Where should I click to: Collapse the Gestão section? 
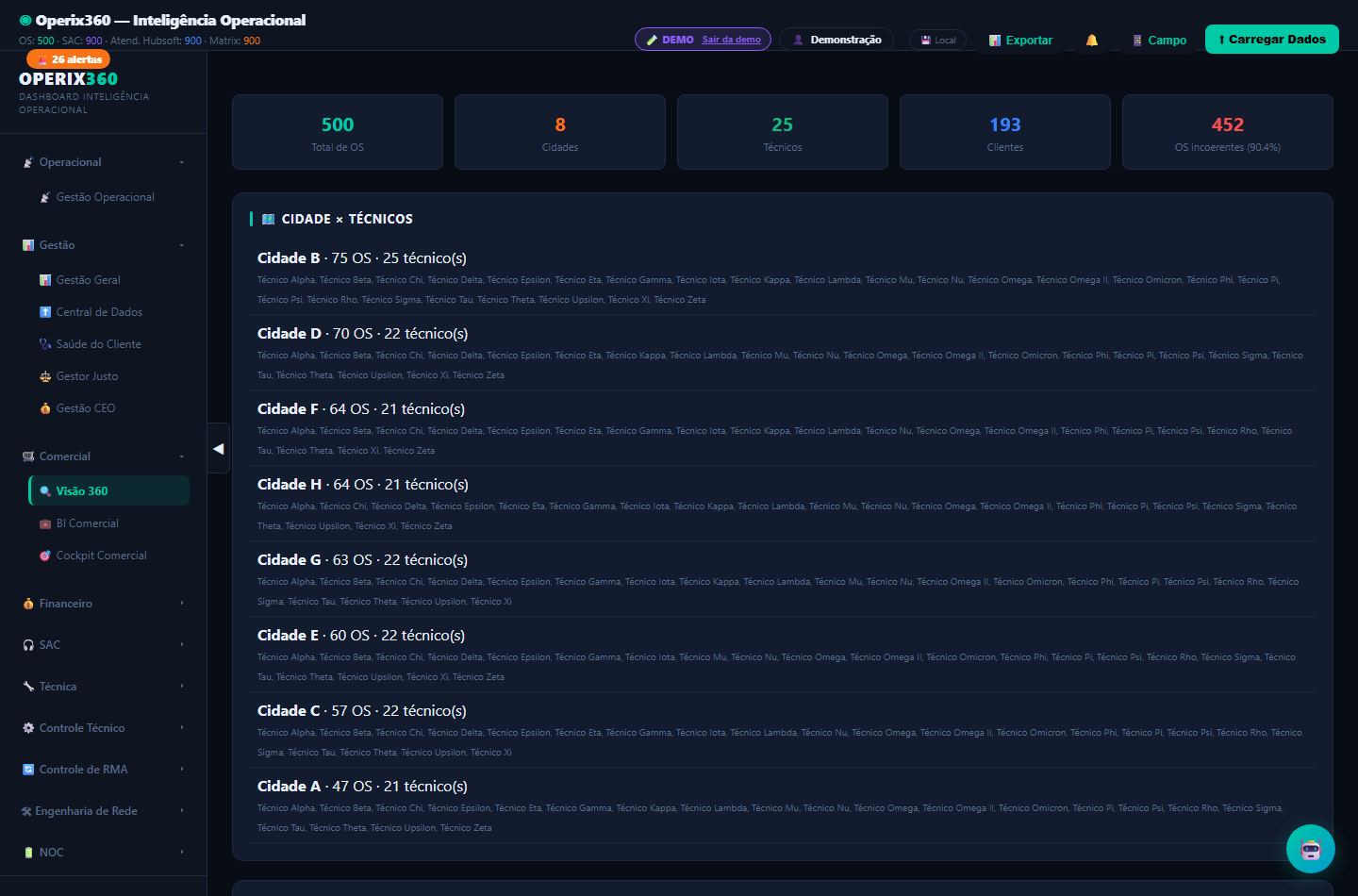pyautogui.click(x=104, y=245)
